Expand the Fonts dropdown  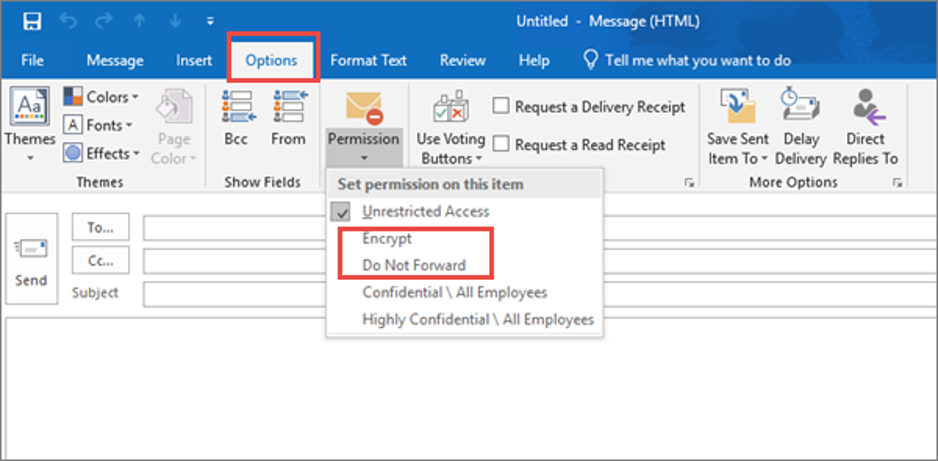click(x=99, y=125)
